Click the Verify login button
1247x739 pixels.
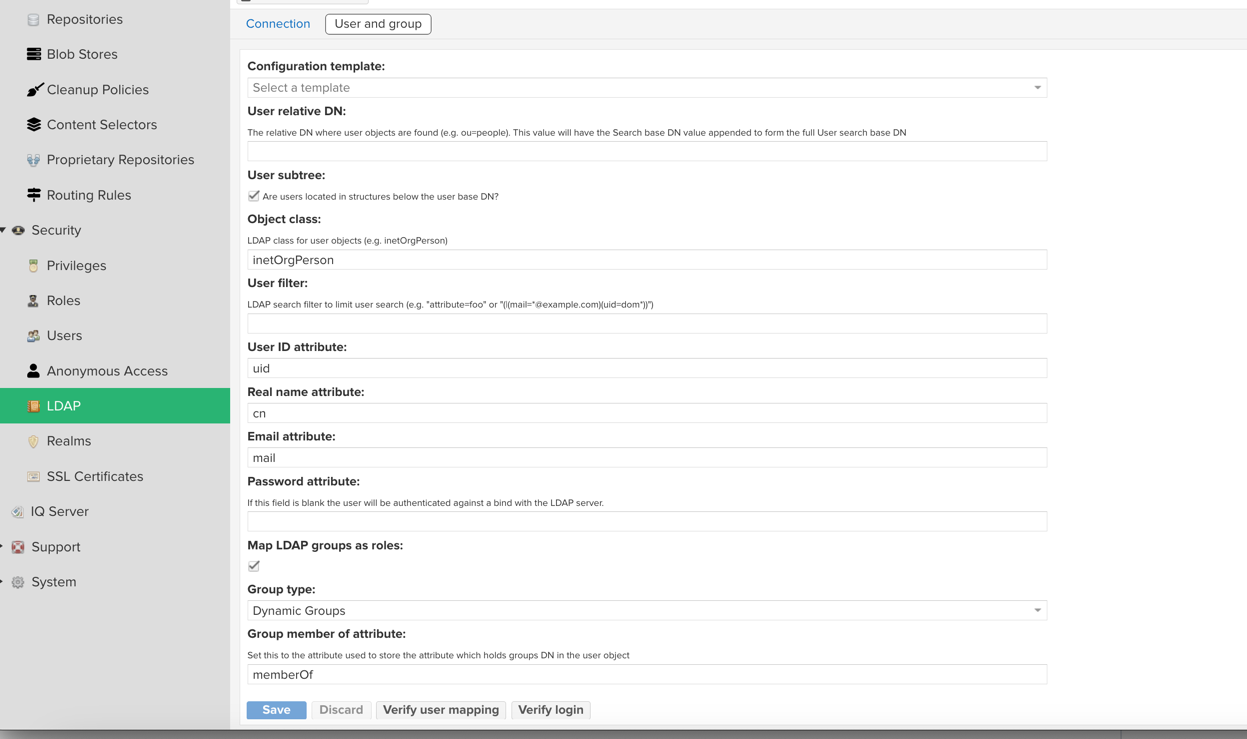(x=551, y=710)
